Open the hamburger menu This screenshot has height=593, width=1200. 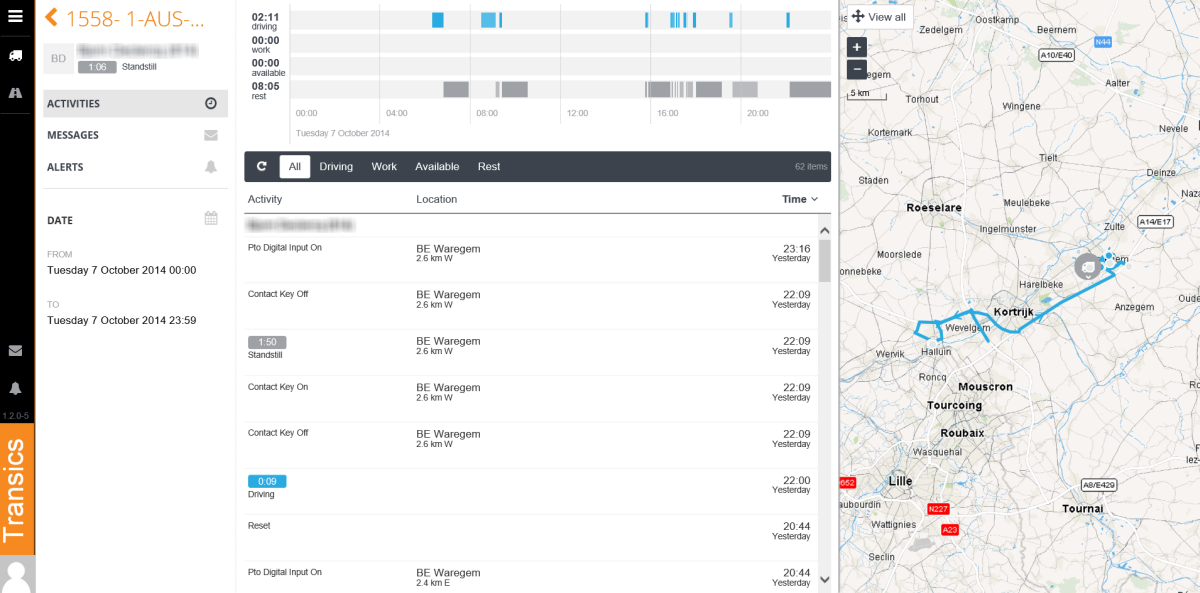tap(16, 16)
